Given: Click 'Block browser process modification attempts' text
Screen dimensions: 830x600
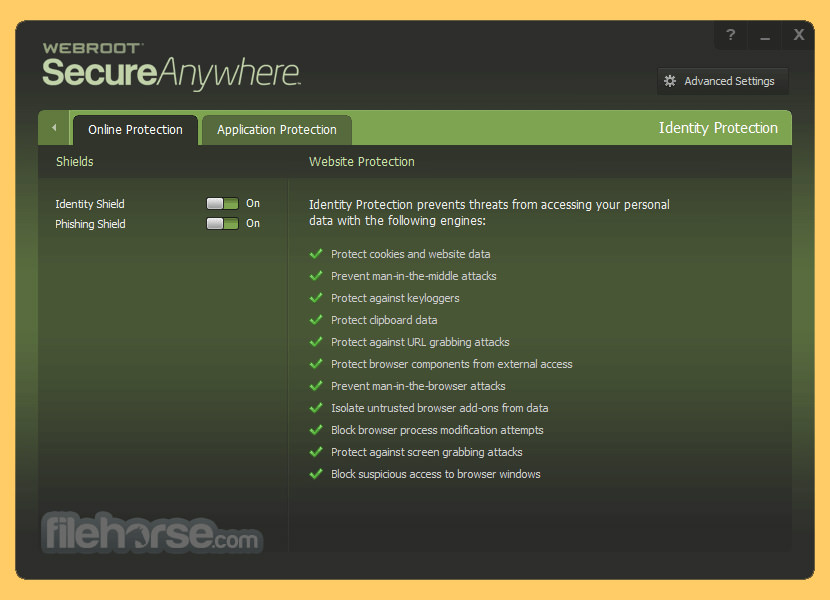Looking at the screenshot, I should pos(437,430).
